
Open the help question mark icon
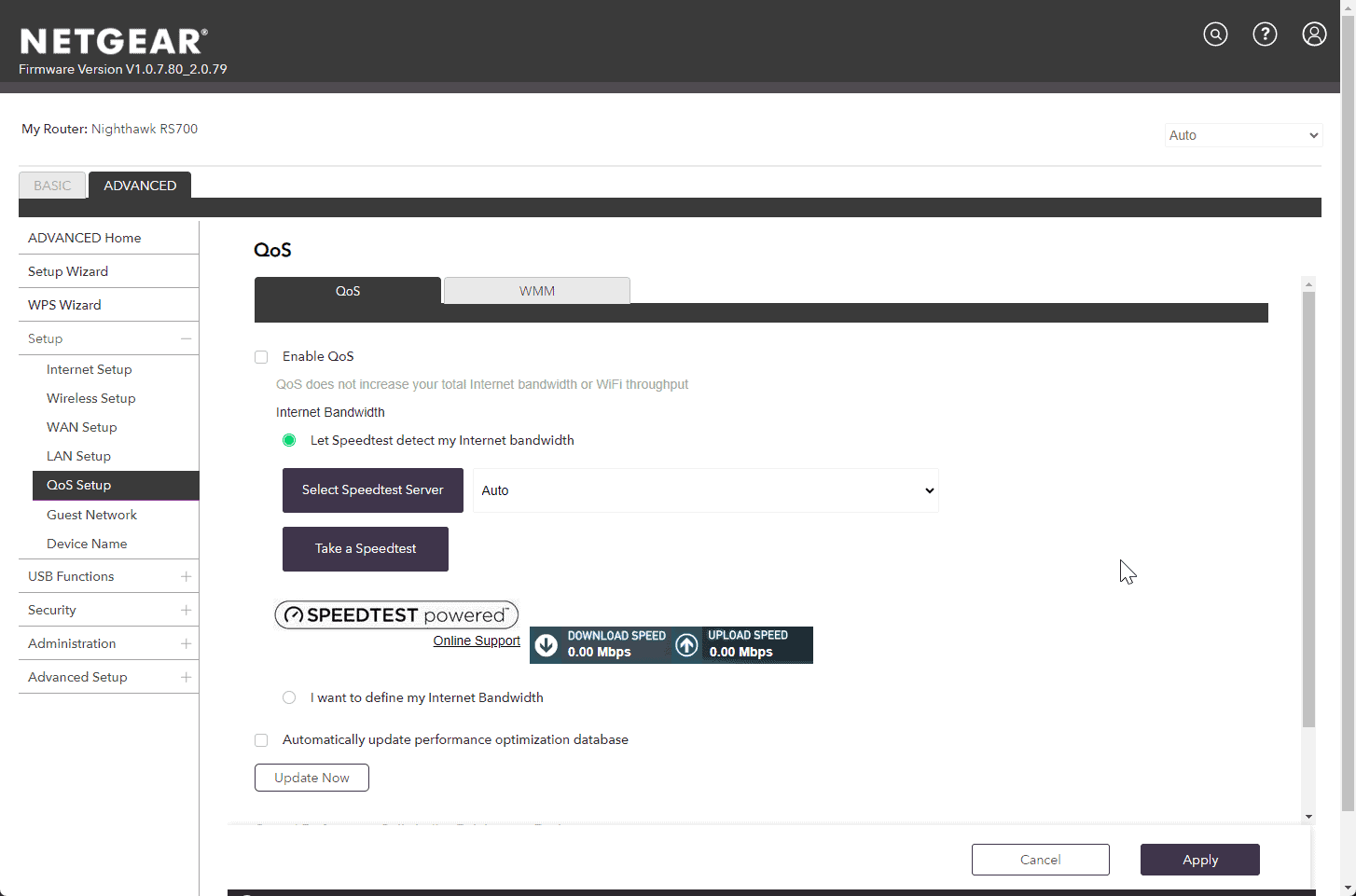[1265, 34]
